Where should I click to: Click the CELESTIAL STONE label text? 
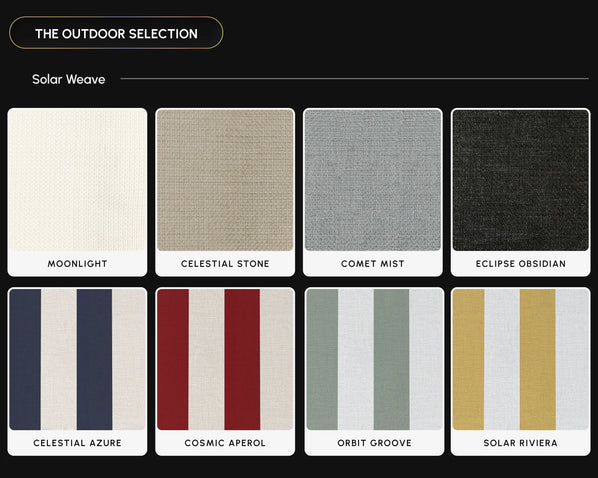(x=225, y=264)
